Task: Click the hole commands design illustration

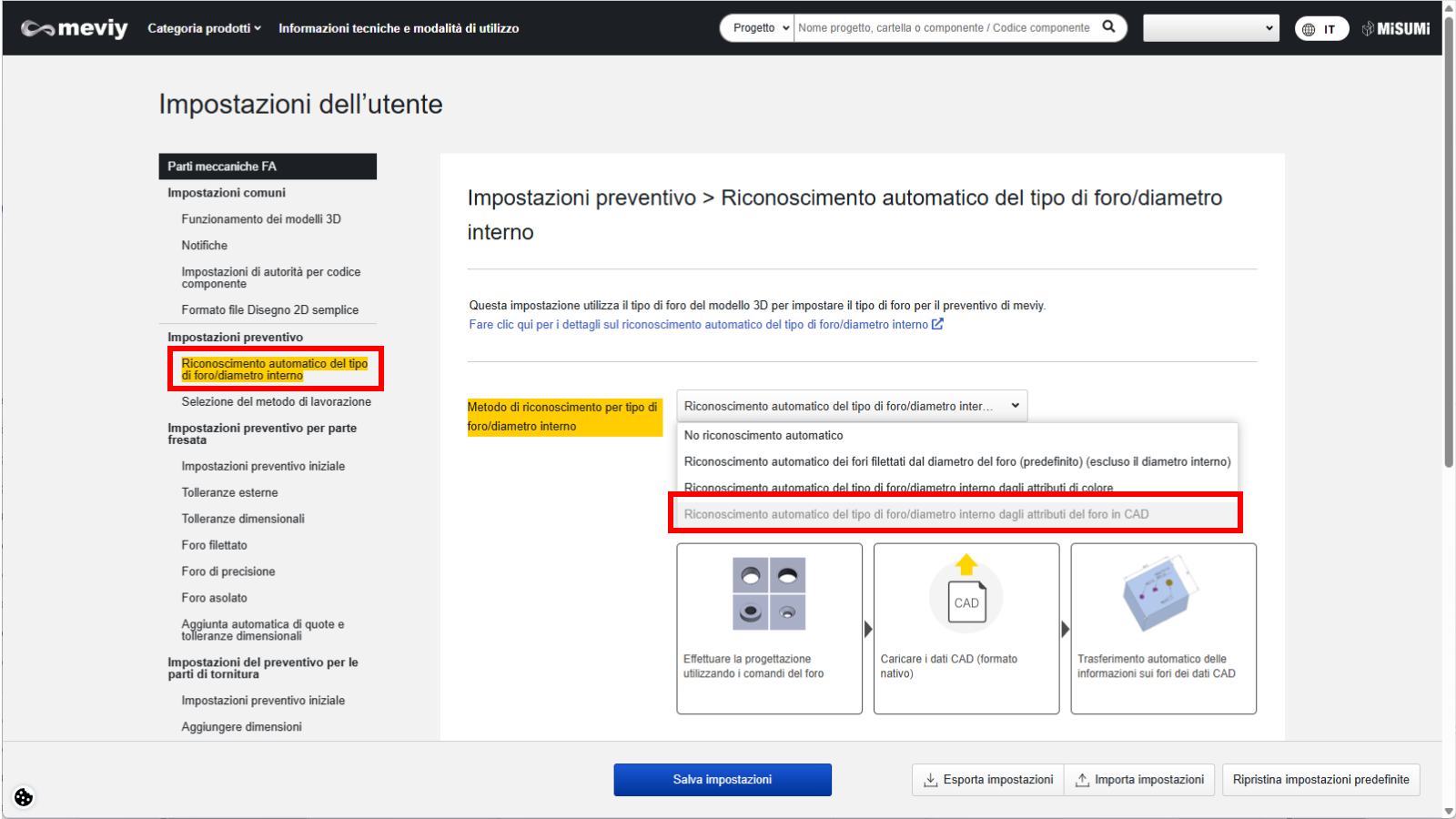Action: coord(769,594)
